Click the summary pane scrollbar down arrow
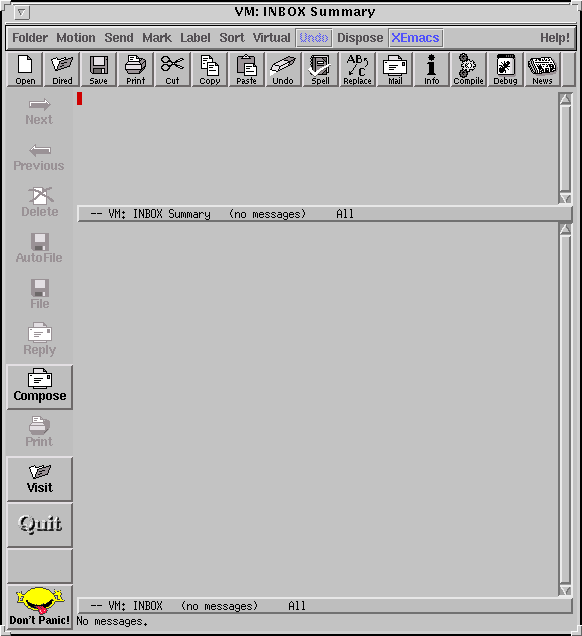The width and height of the screenshot is (582, 636). point(565,198)
